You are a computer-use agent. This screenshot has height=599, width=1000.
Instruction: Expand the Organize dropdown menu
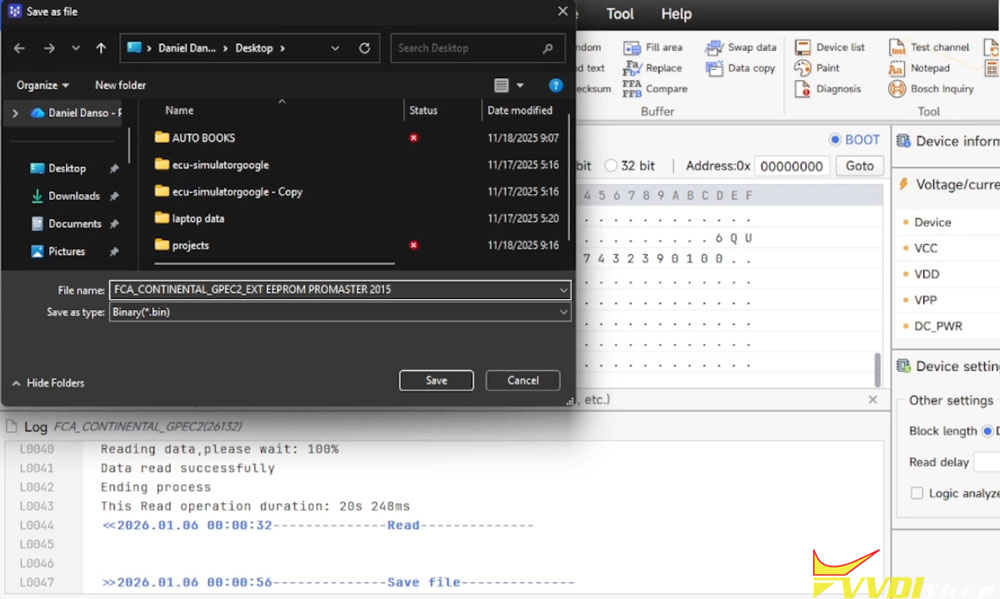coord(43,86)
